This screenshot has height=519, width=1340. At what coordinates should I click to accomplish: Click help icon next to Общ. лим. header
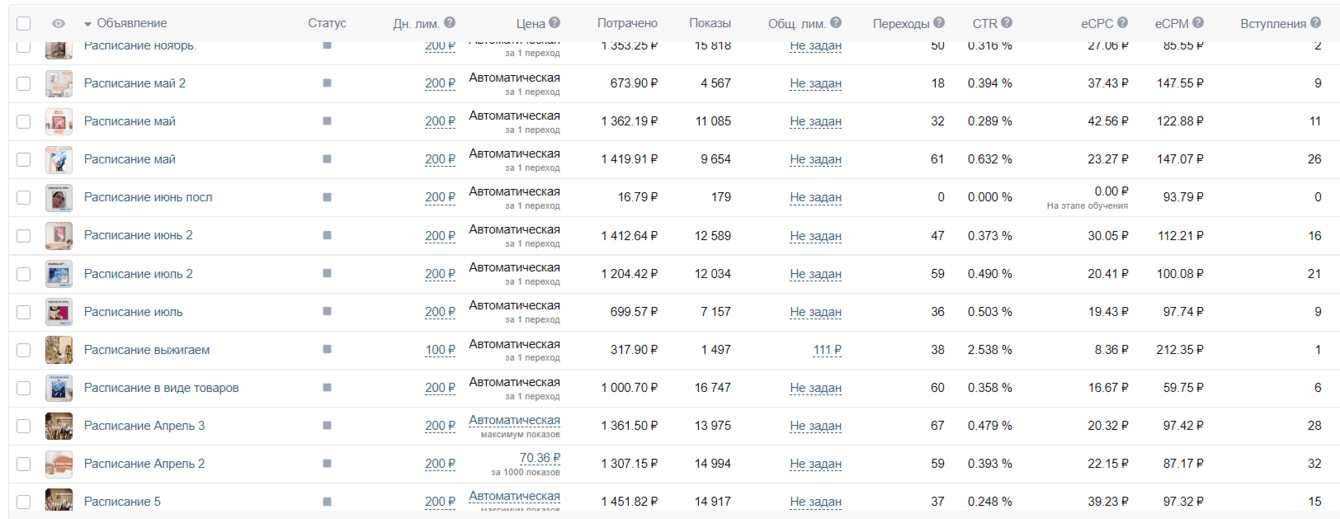tap(836, 23)
